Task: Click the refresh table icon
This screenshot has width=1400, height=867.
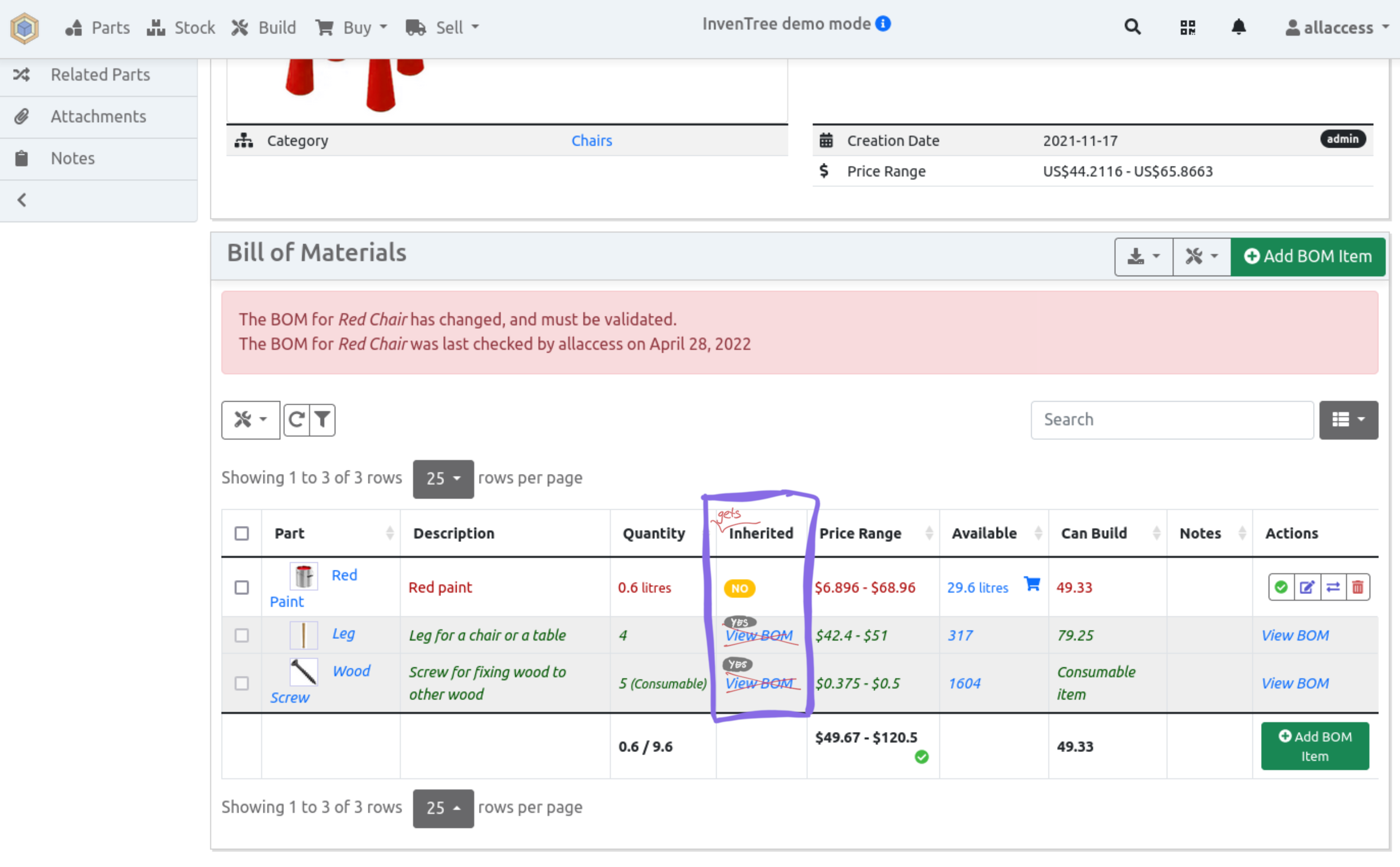Action: (x=296, y=420)
